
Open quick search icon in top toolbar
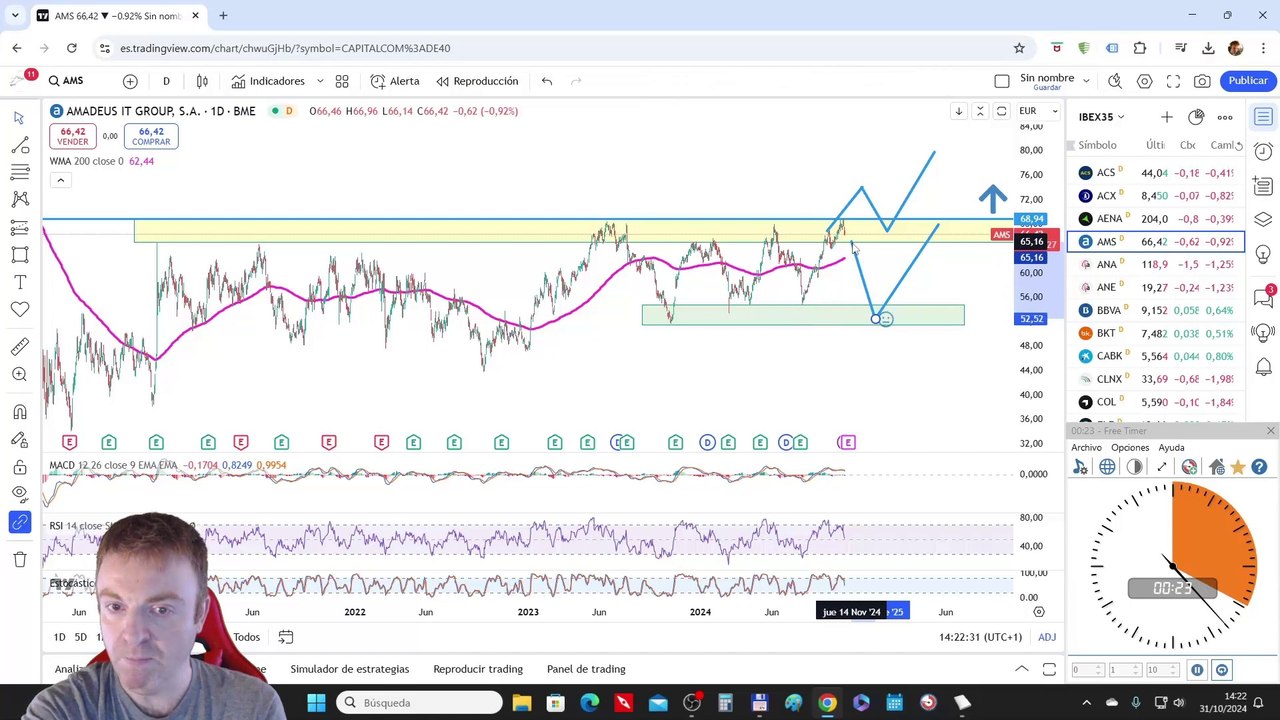1115,81
